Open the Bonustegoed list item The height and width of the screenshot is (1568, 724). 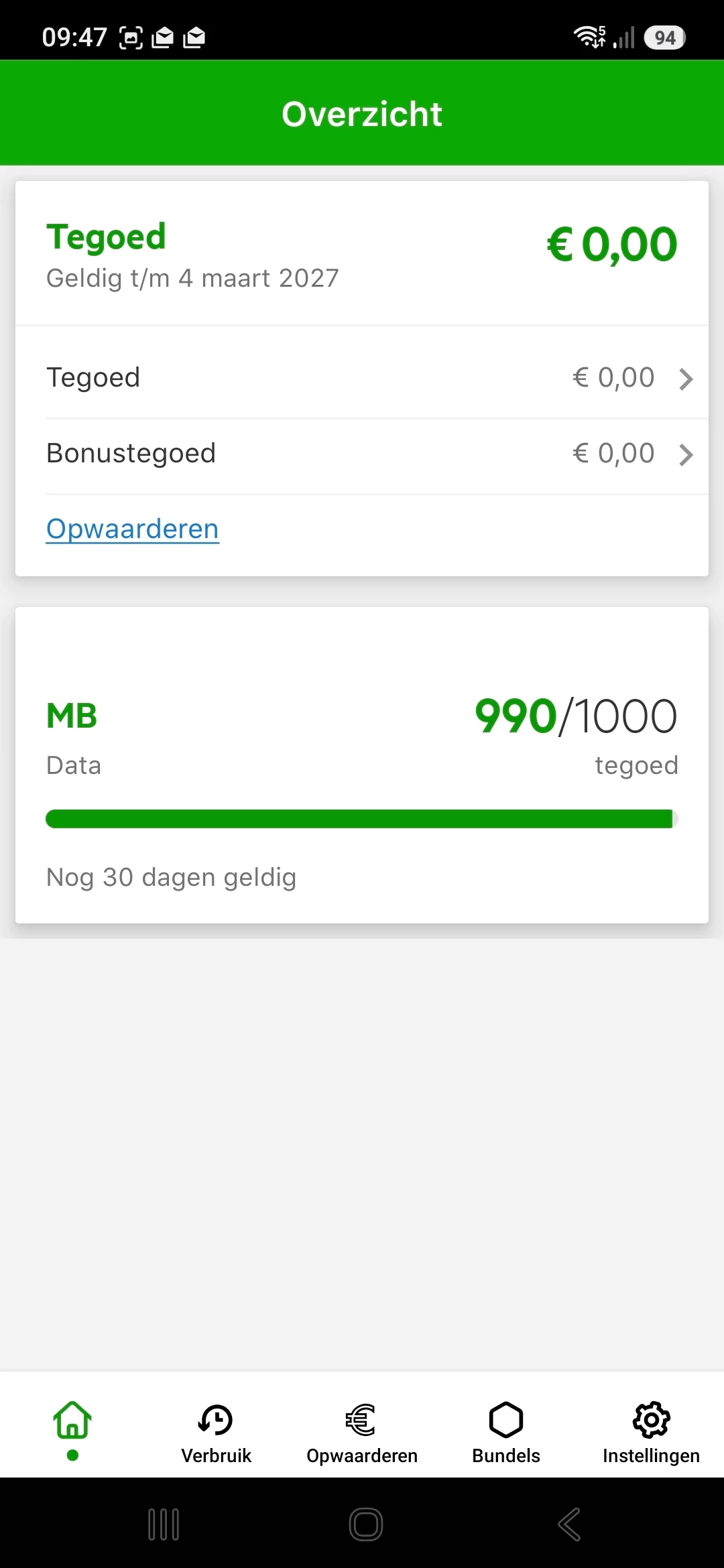point(362,454)
